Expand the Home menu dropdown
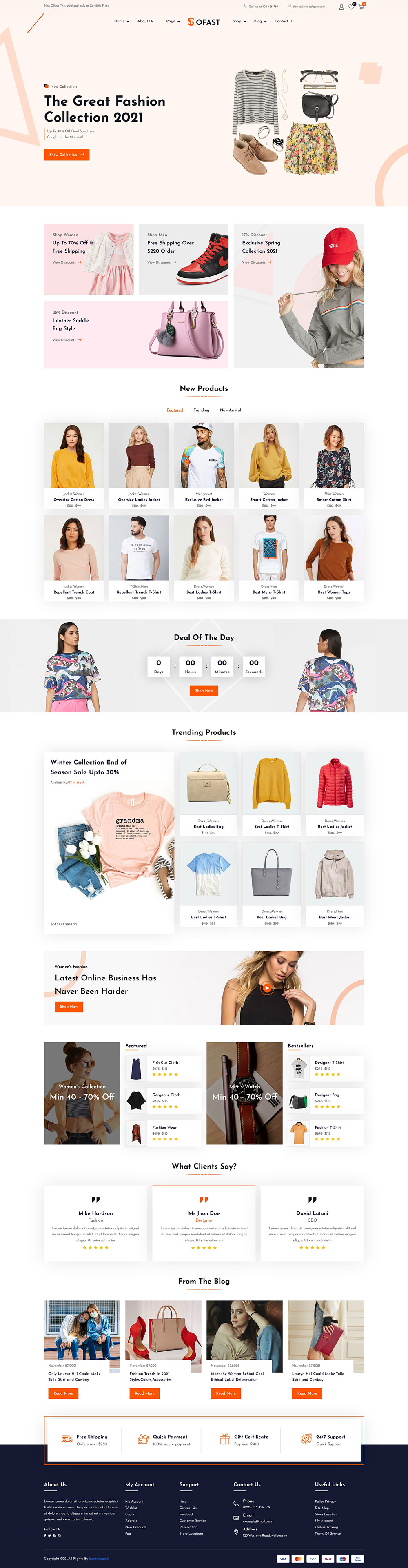 pos(122,21)
